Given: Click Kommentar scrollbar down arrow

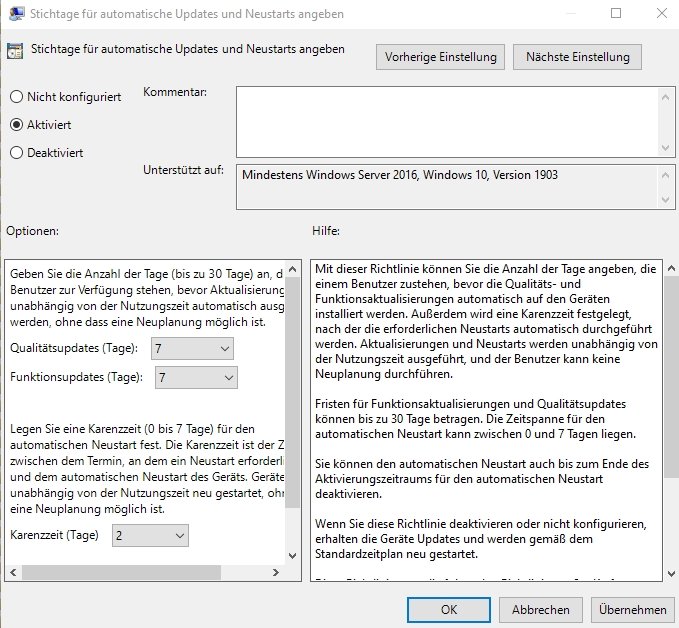Looking at the screenshot, I should pyautogui.click(x=666, y=148).
